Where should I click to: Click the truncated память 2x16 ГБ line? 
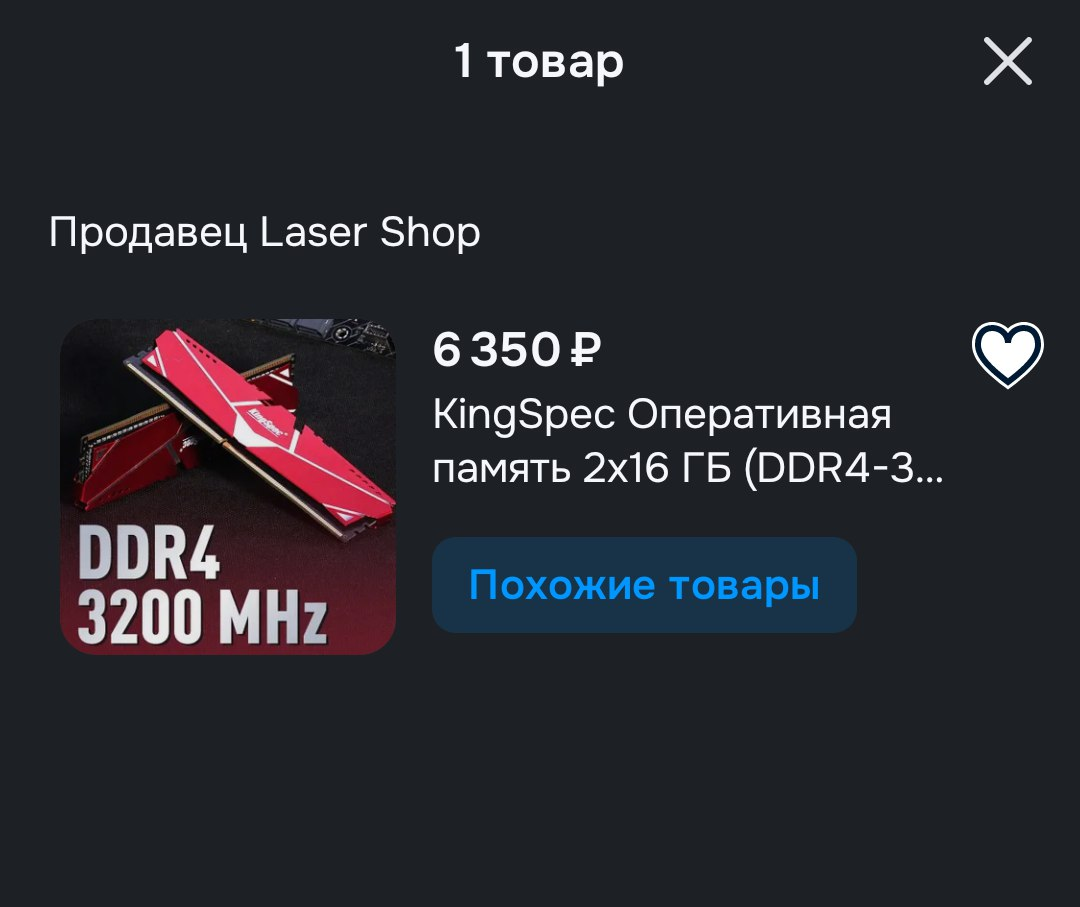tap(687, 468)
